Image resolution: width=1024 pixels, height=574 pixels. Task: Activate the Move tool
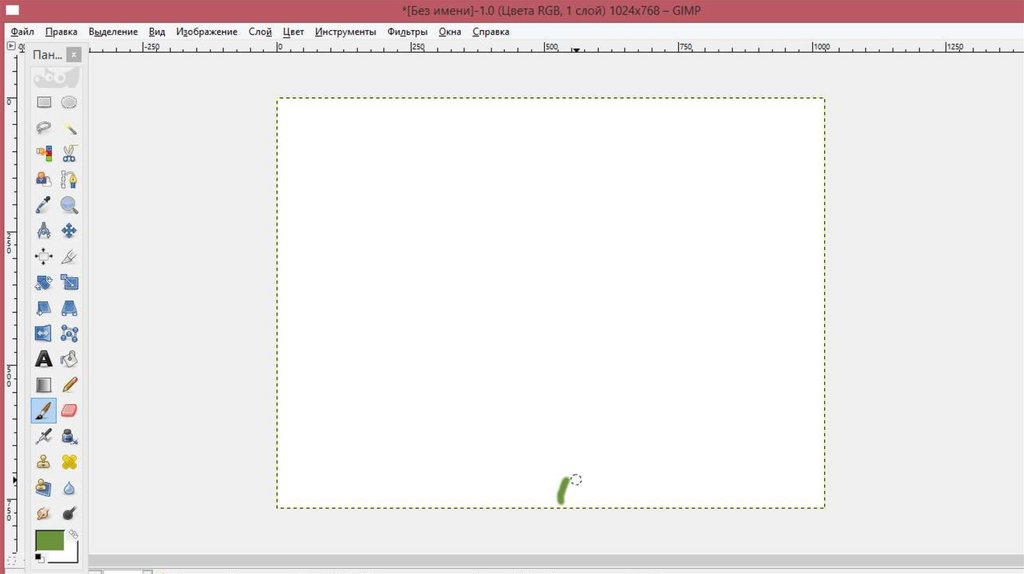click(69, 231)
